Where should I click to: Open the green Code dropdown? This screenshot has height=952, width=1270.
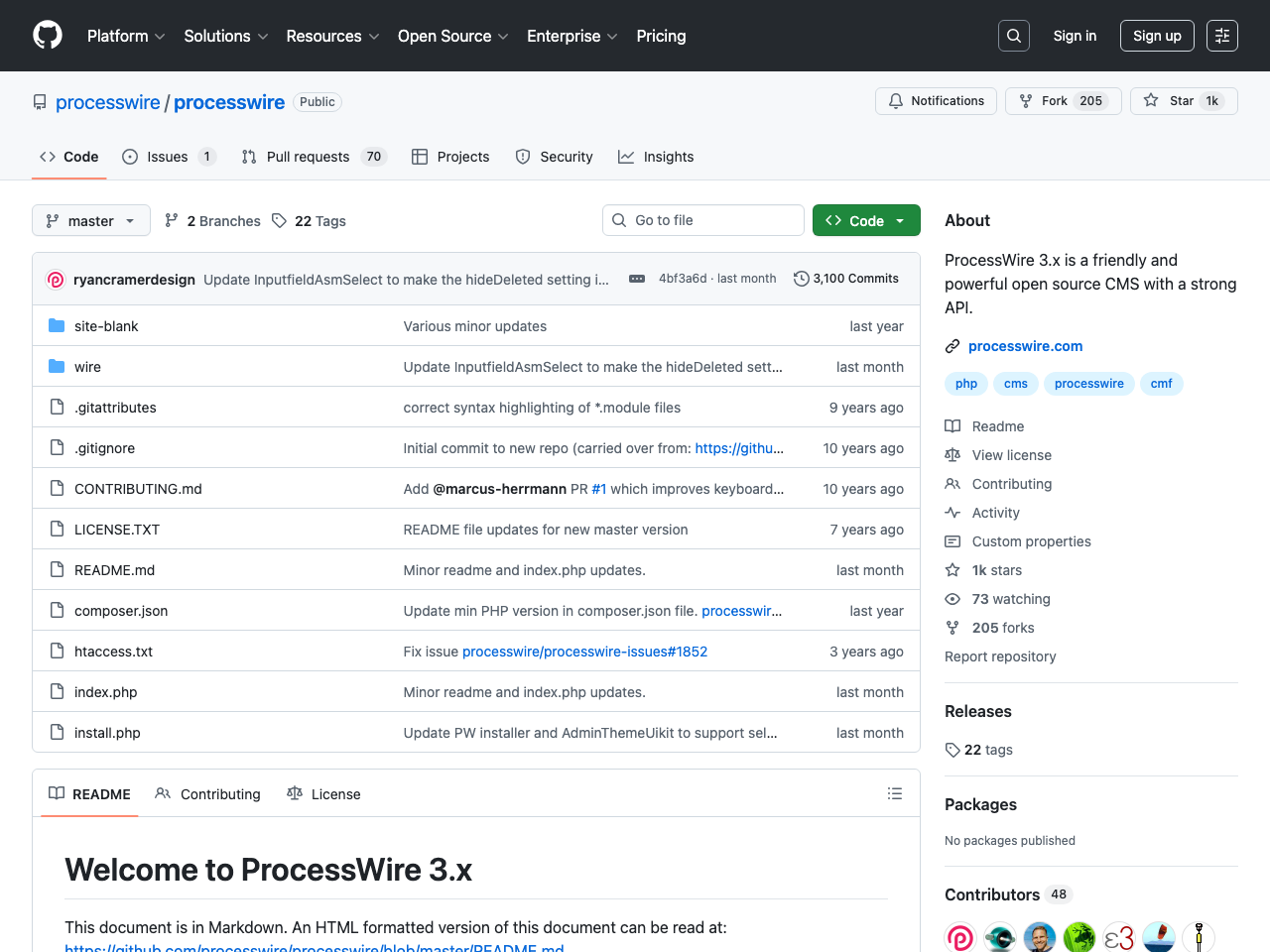865,220
